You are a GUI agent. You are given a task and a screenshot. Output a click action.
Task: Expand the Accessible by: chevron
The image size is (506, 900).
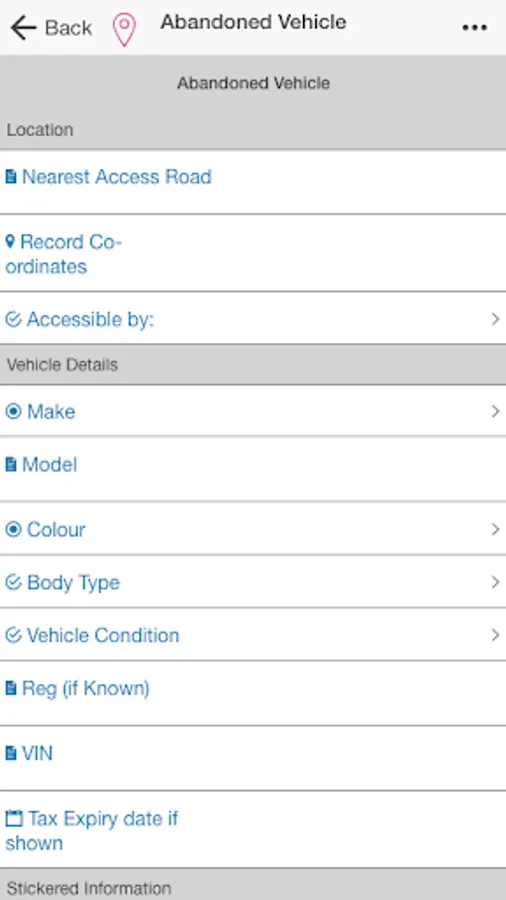[x=495, y=319]
